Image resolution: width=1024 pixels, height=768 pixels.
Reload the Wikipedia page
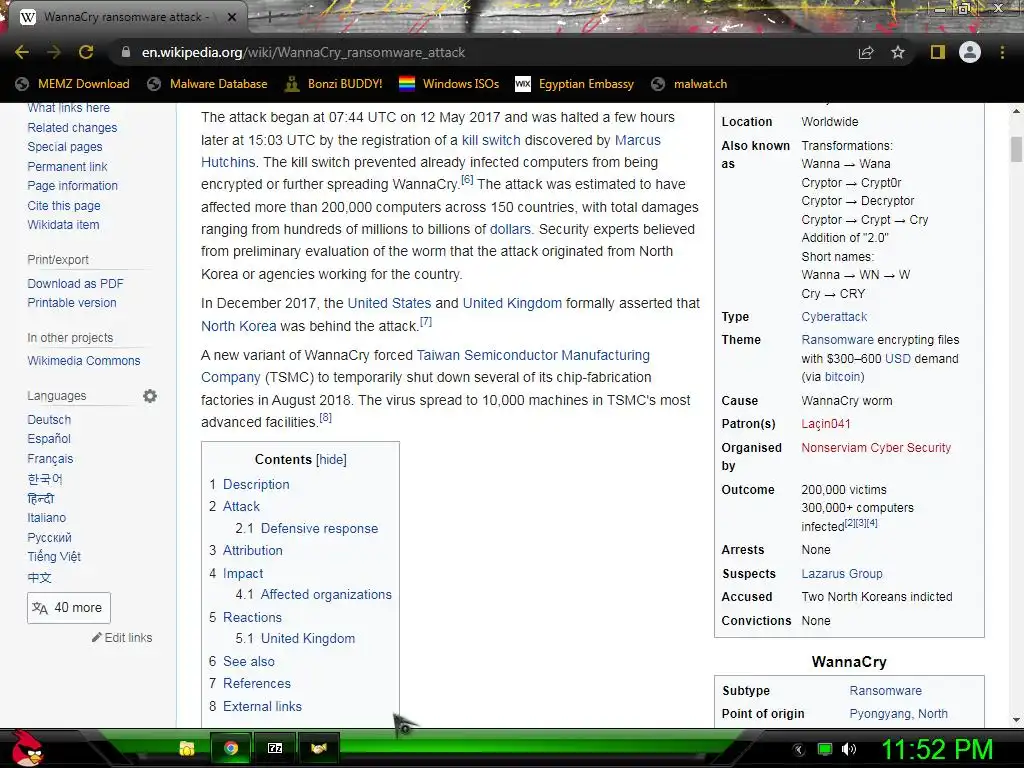click(86, 52)
